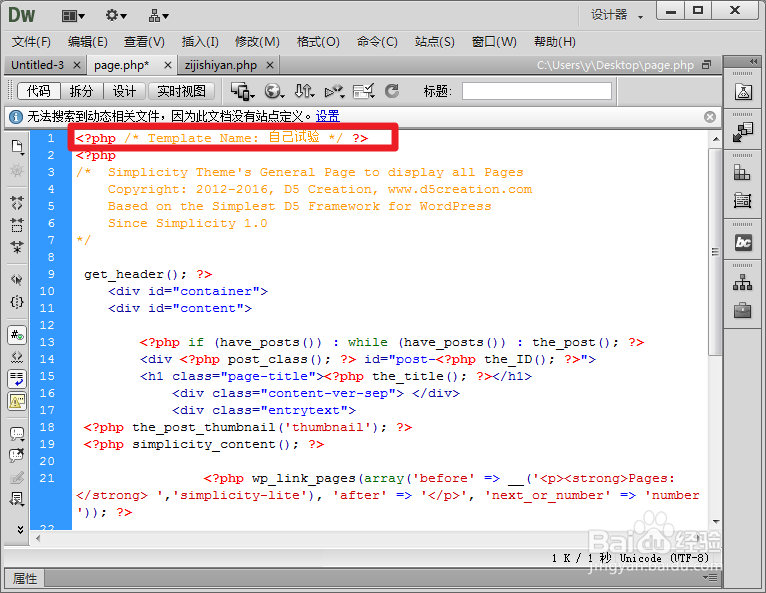Click the select parent tag icon
Screen dimensions: 766x593
(17, 280)
